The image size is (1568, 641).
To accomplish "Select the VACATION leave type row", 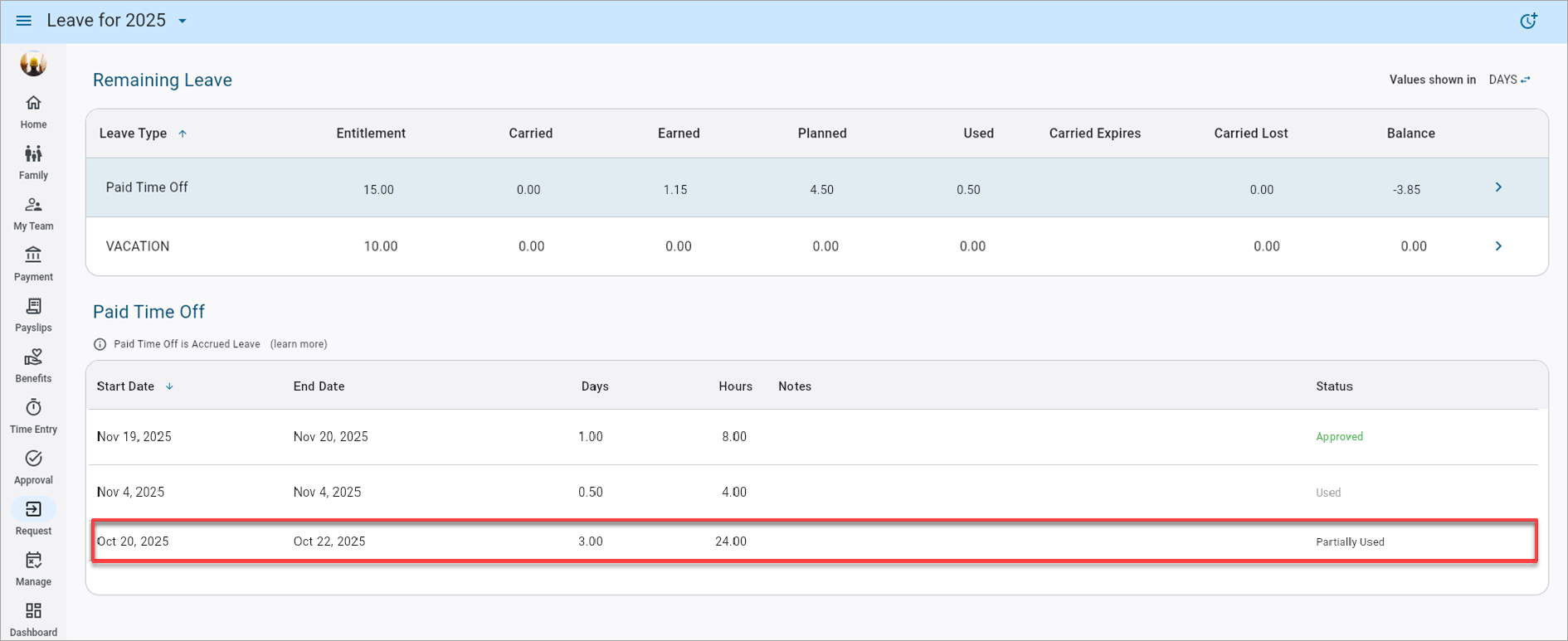I will point(817,246).
